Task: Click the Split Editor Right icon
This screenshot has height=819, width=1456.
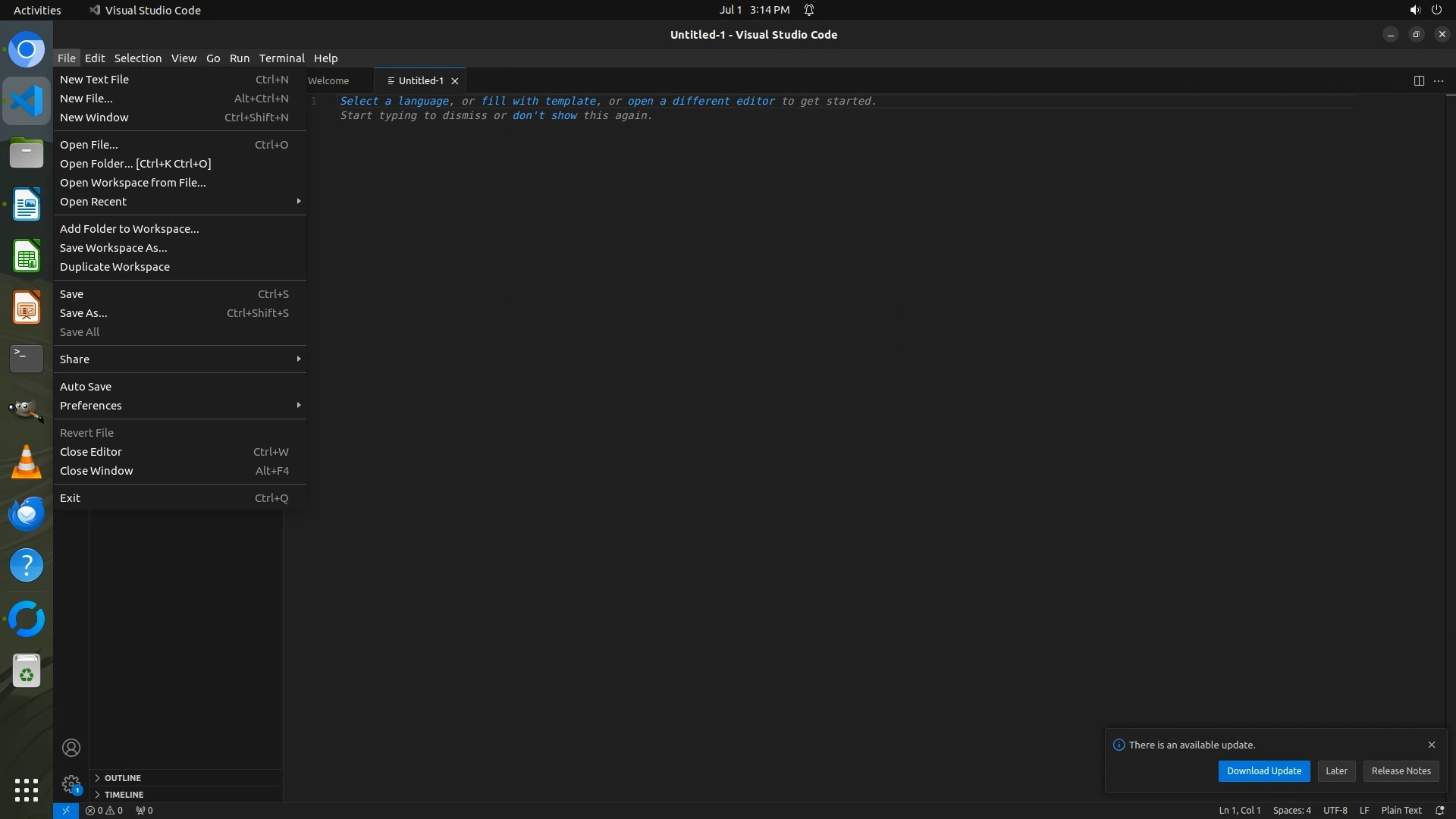Action: [x=1418, y=80]
